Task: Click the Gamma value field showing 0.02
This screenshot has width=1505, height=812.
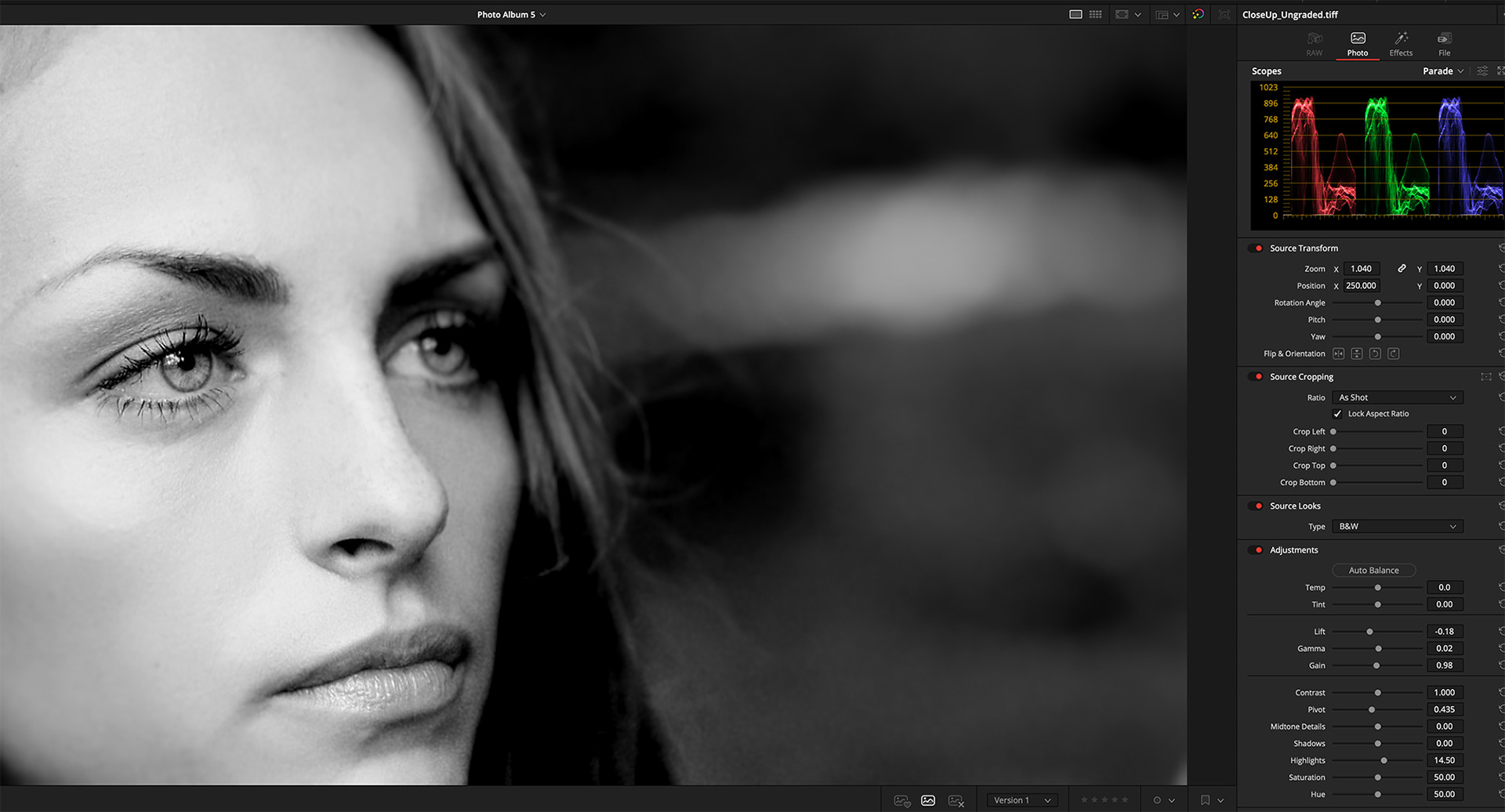Action: click(x=1445, y=649)
